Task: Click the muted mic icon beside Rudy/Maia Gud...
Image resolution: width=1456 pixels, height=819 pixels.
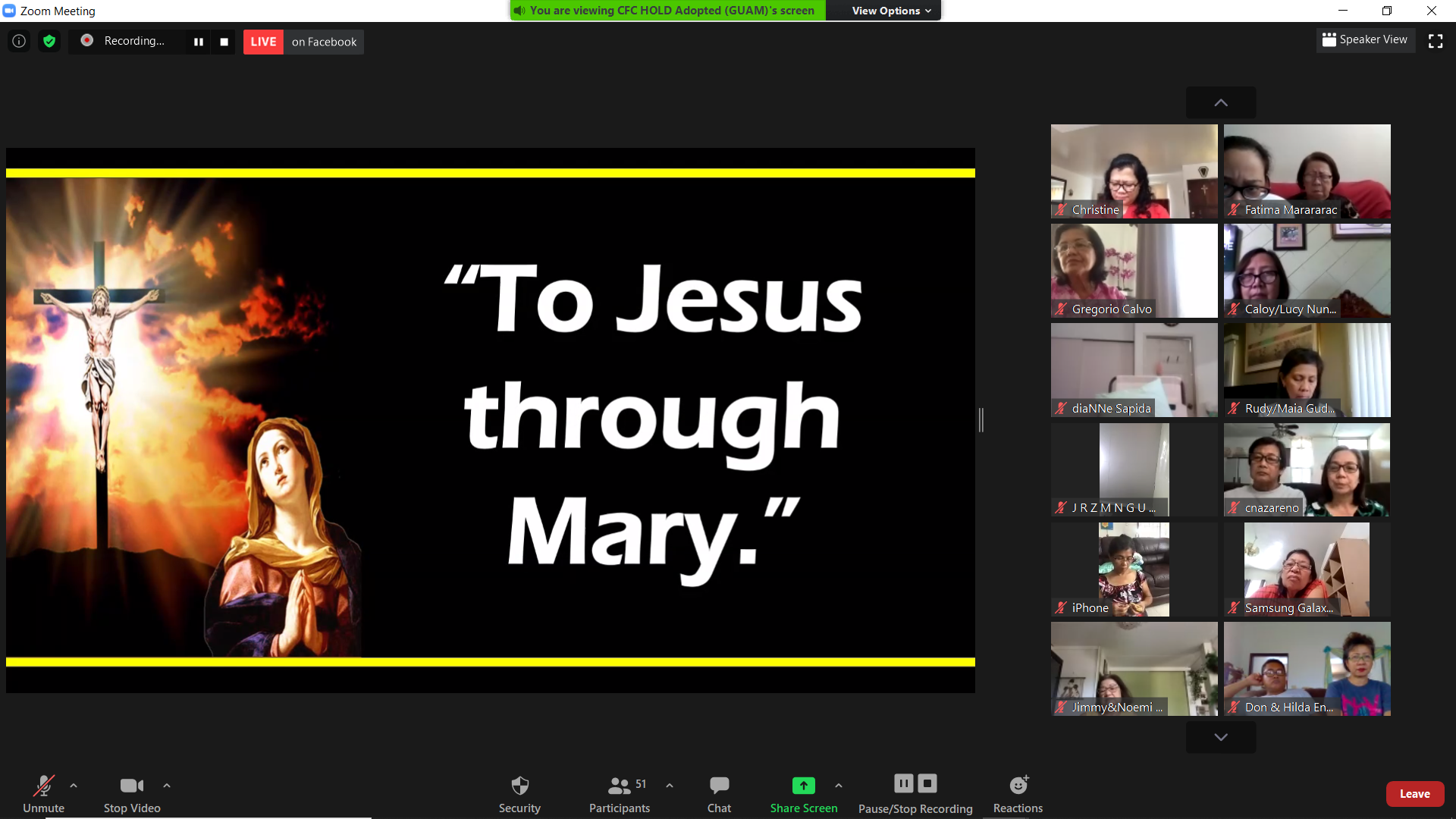Action: 1234,409
